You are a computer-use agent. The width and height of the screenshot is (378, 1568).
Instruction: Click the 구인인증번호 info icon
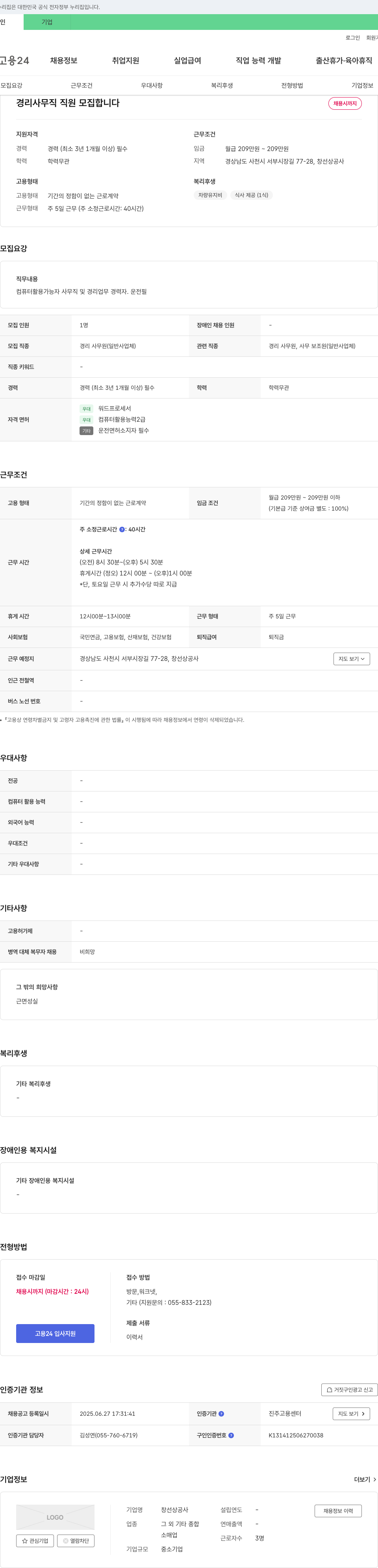231,1435
